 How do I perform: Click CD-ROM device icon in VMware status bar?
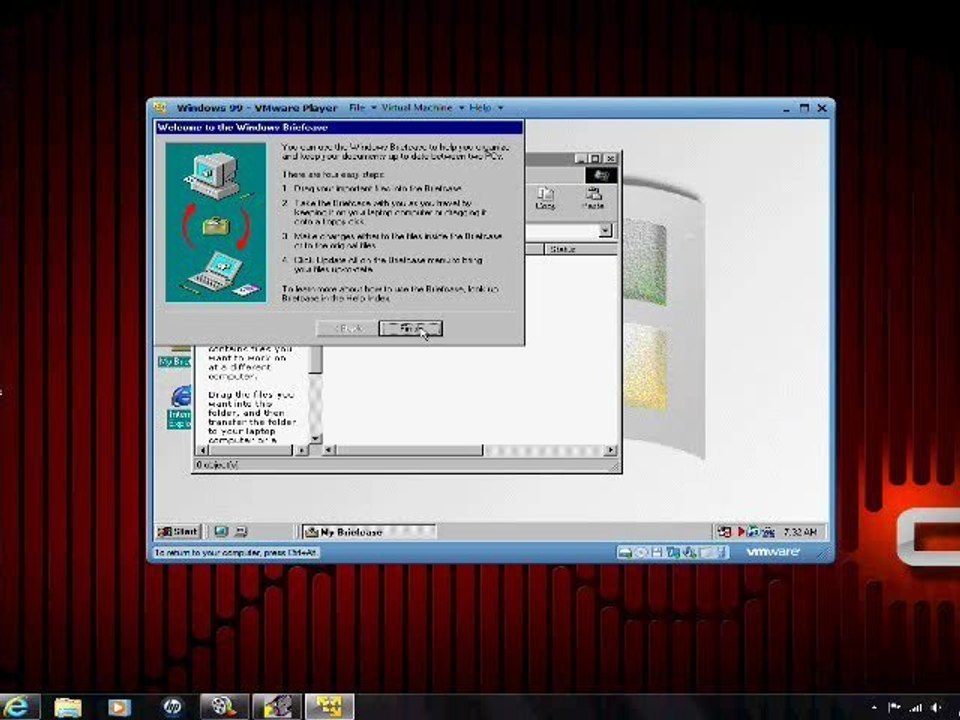click(x=641, y=552)
